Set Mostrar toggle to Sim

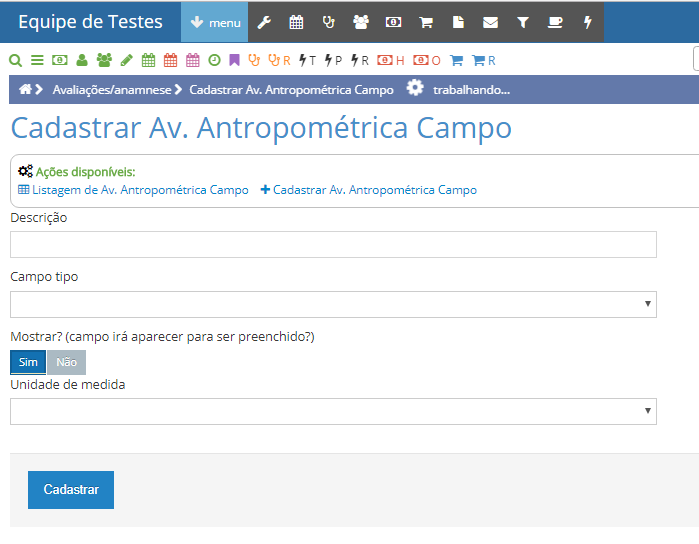28,362
